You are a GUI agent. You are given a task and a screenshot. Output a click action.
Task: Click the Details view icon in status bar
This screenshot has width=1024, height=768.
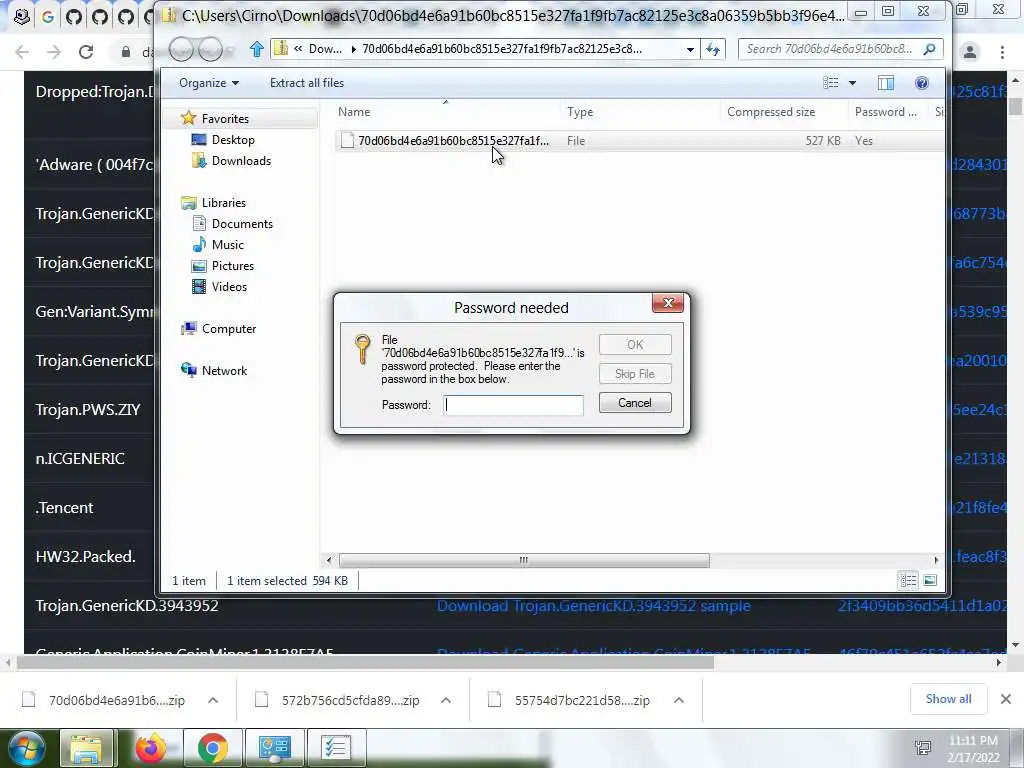point(908,580)
